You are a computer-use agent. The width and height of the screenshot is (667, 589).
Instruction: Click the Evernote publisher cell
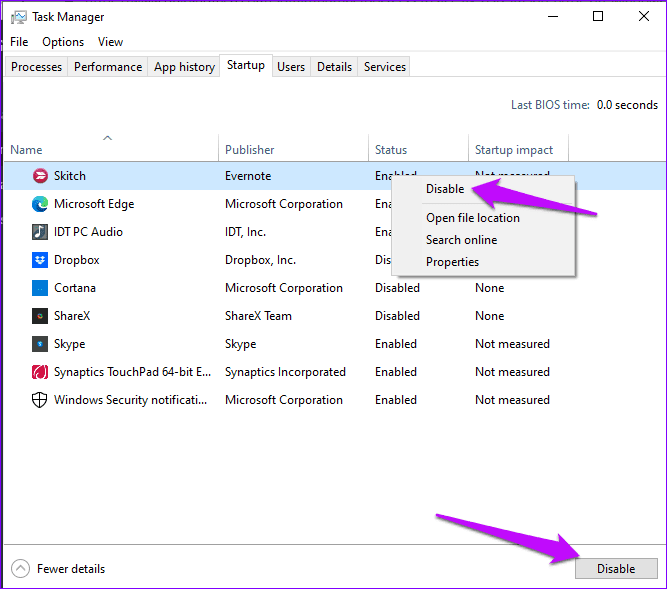[x=248, y=176]
